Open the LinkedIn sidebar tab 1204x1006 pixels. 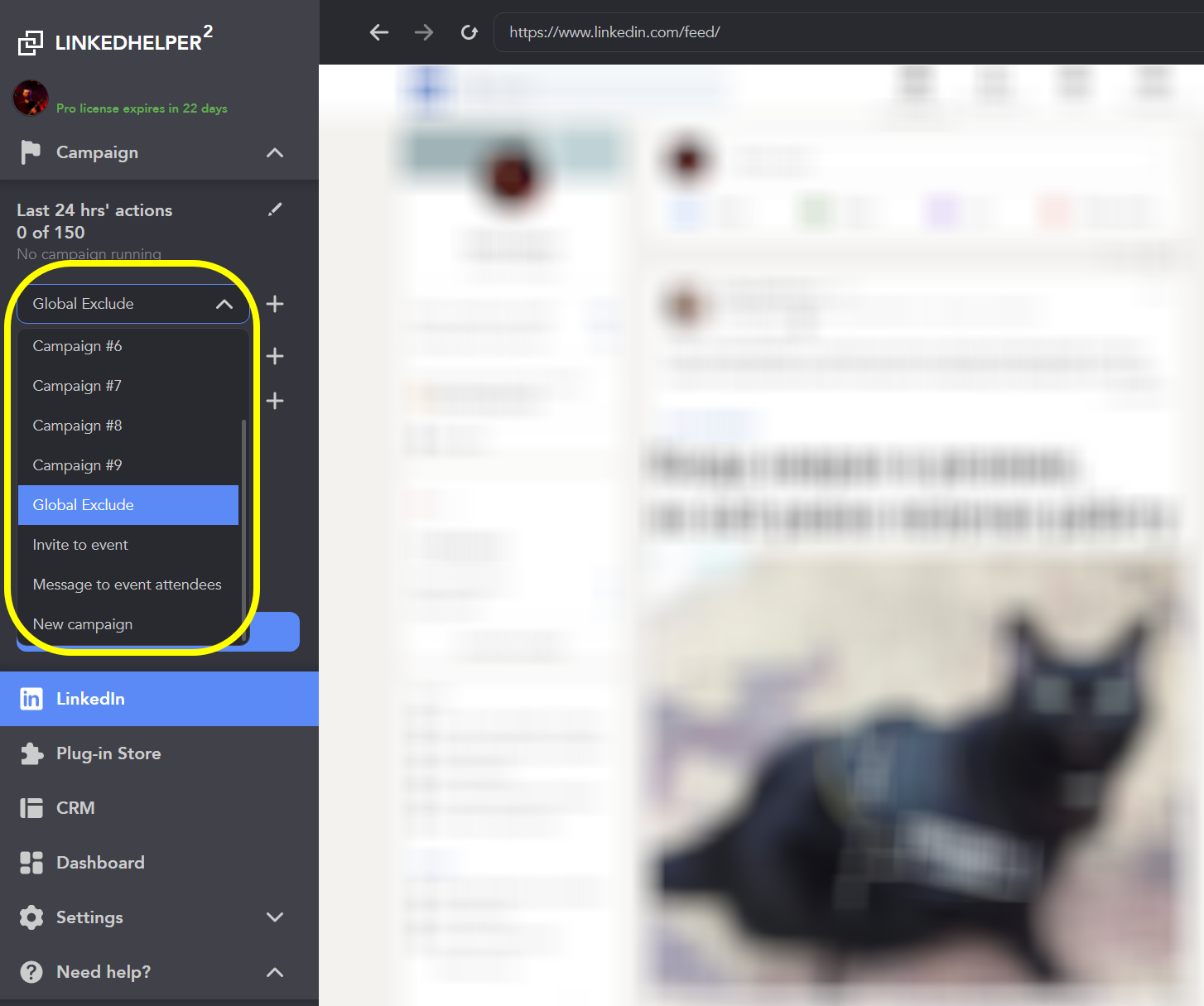(x=159, y=699)
